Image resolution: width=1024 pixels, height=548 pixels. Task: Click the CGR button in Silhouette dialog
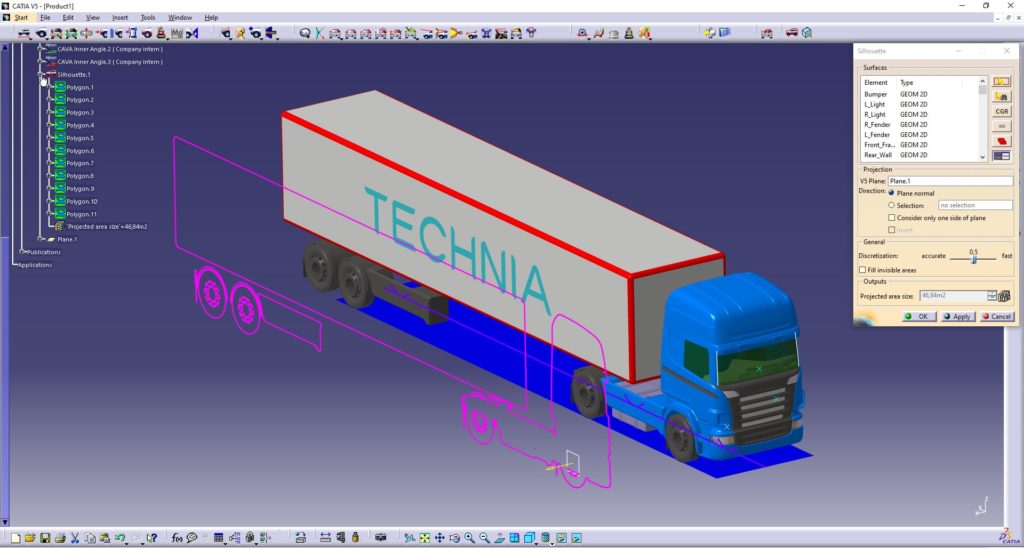1001,112
